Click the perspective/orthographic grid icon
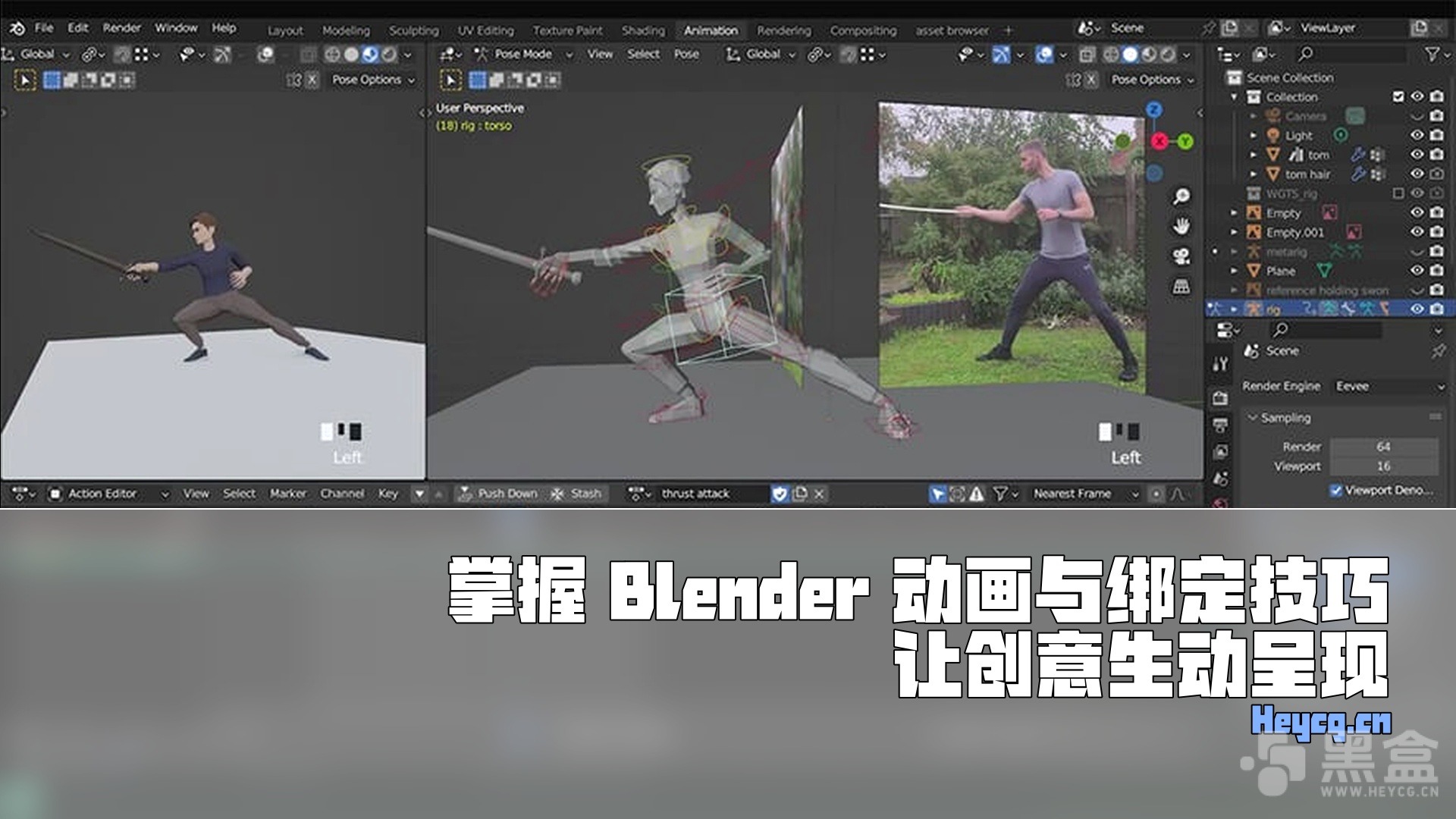1456x819 pixels. (x=1181, y=286)
